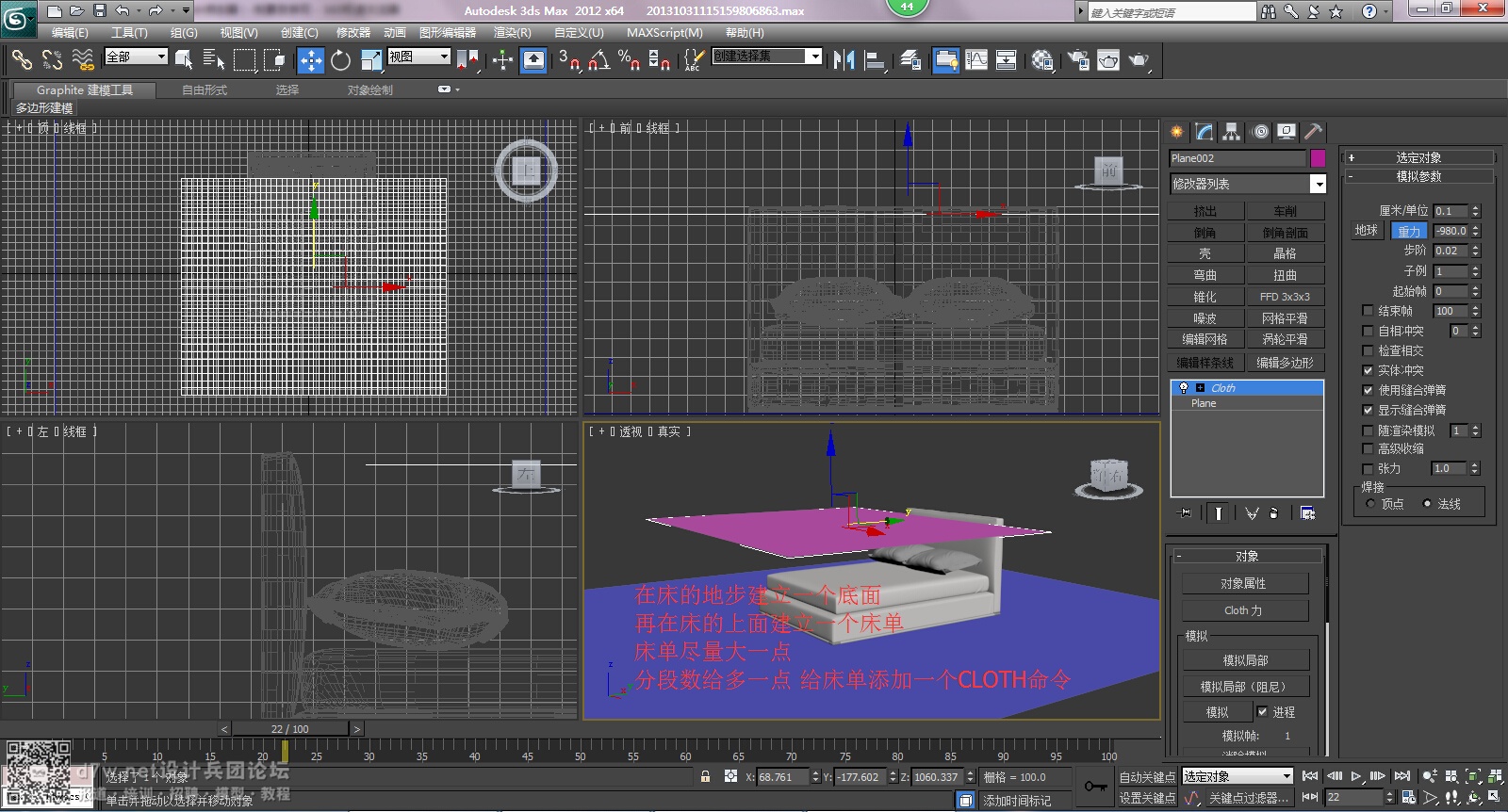The height and width of the screenshot is (812, 1508).
Task: Toggle Show End Result below modifier stack
Action: pyautogui.click(x=1219, y=512)
